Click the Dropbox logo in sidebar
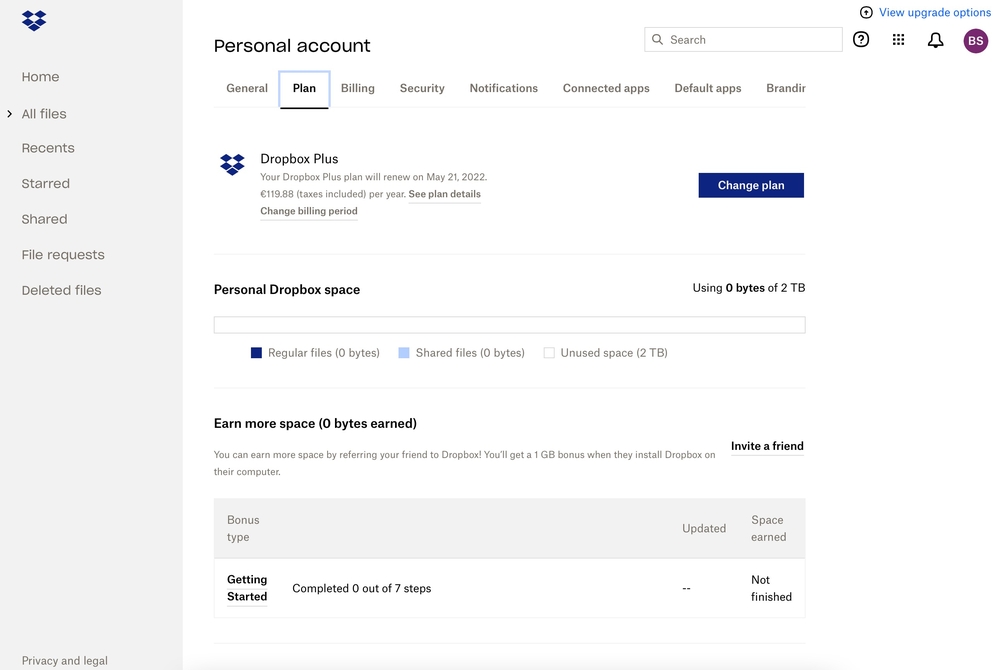The height and width of the screenshot is (670, 1000). click(x=34, y=20)
